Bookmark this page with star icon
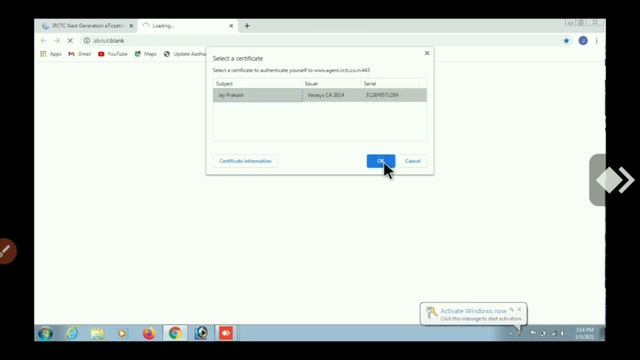Screen dimensions: 640x360 (566, 40)
